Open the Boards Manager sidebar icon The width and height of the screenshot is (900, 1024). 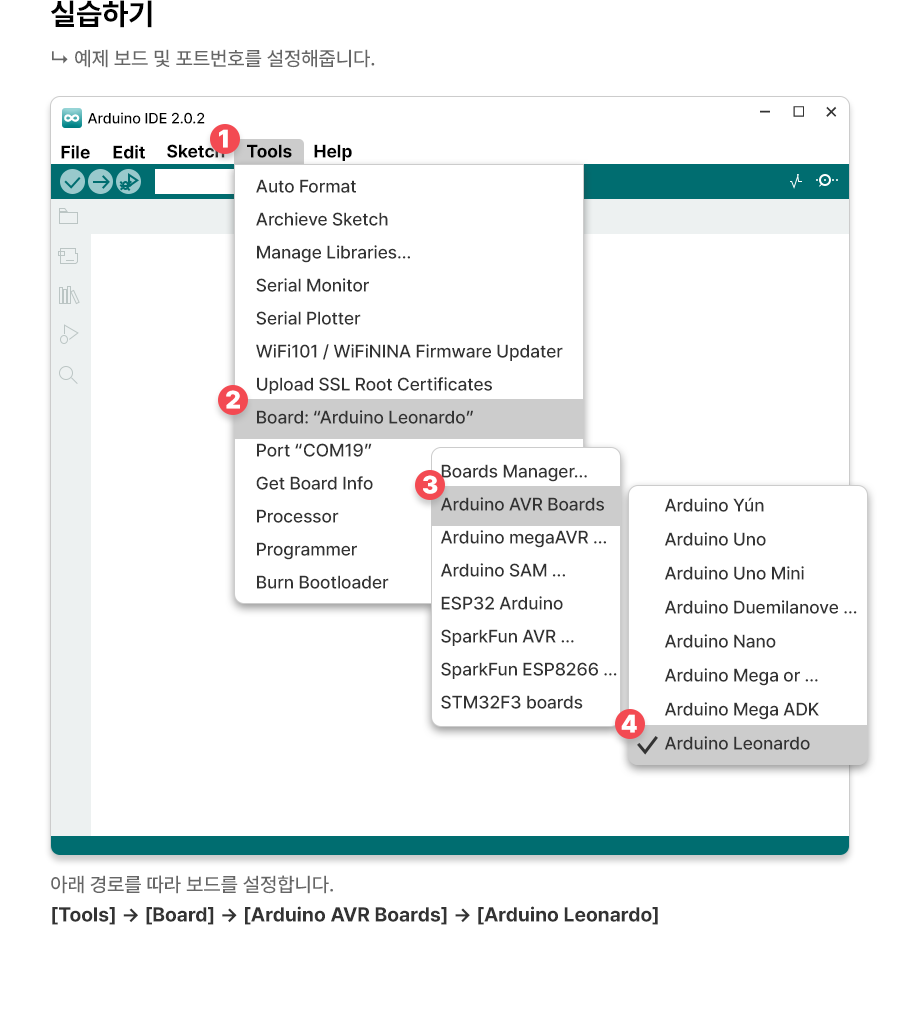point(68,256)
